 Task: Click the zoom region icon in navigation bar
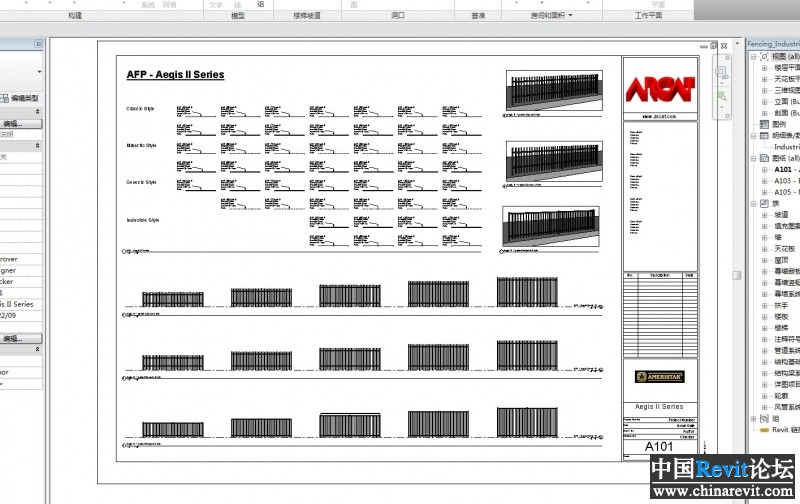721,96
